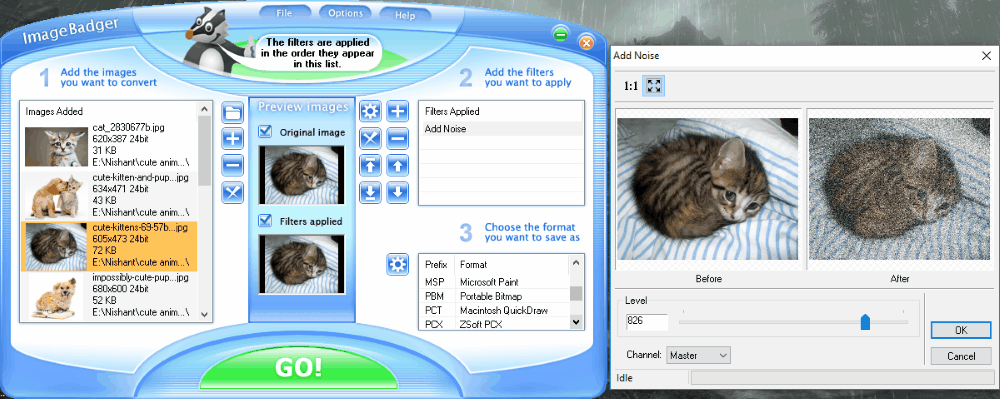Toggle fit-to-window preview icon
This screenshot has height=399, width=1000.
click(x=653, y=86)
